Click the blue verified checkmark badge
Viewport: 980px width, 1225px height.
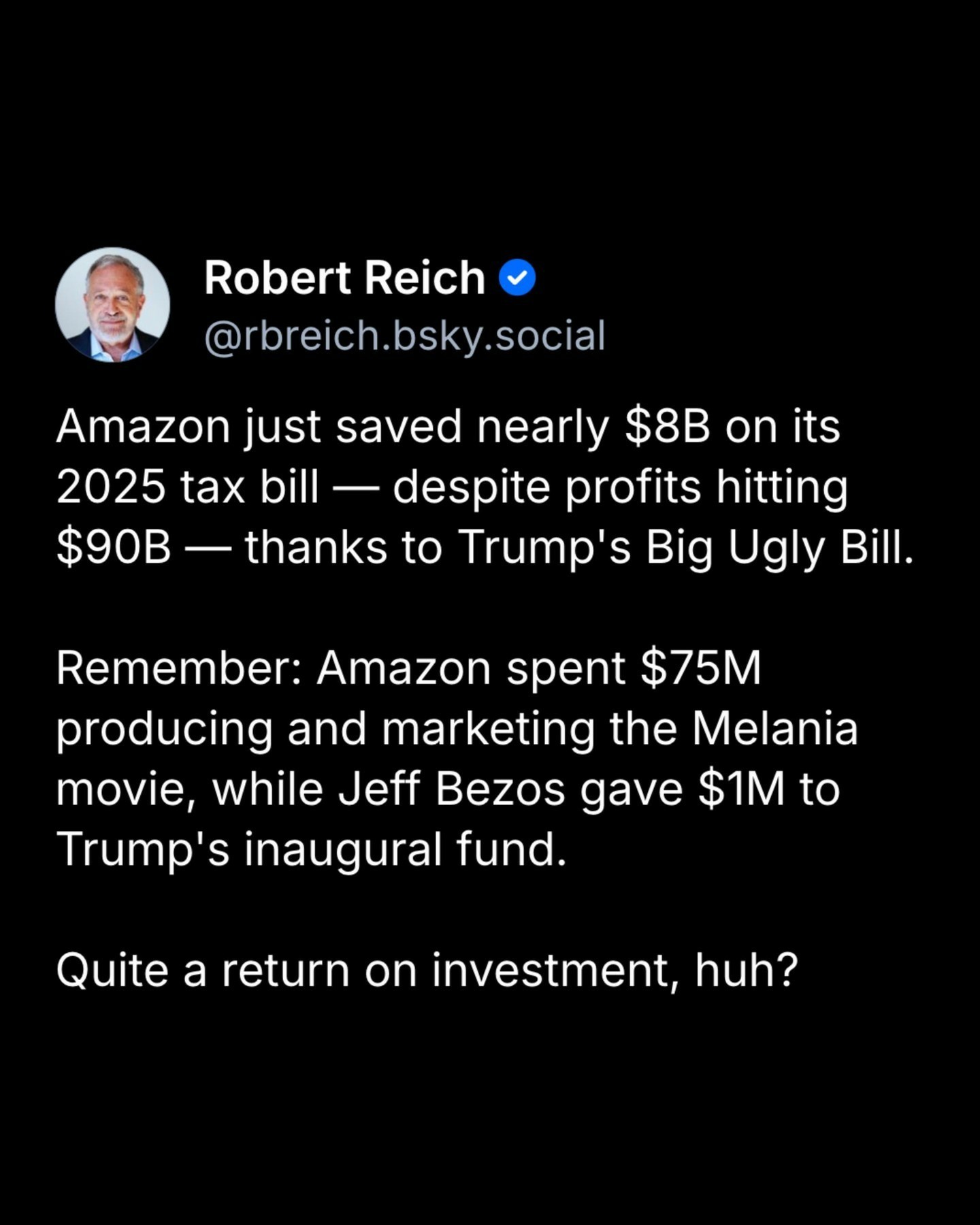click(x=517, y=278)
